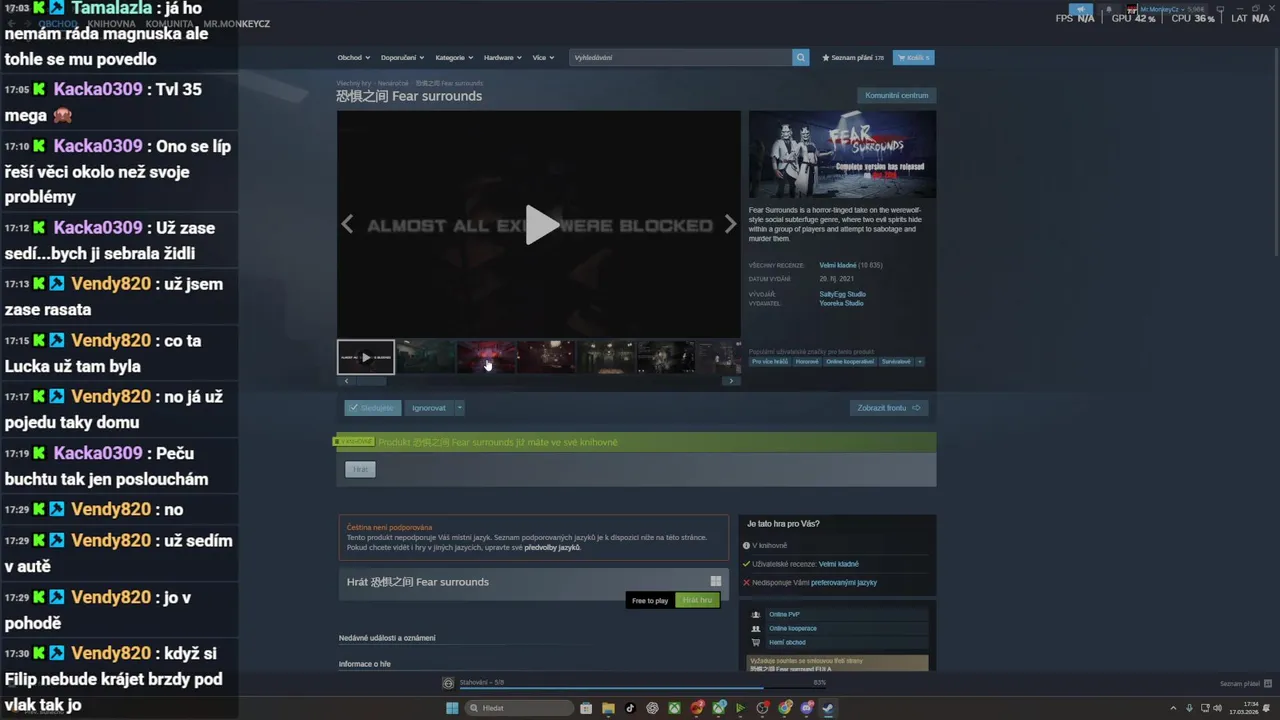The height and width of the screenshot is (720, 1280).
Task: Open Velmi kladné all reviews link
Action: tap(837, 265)
